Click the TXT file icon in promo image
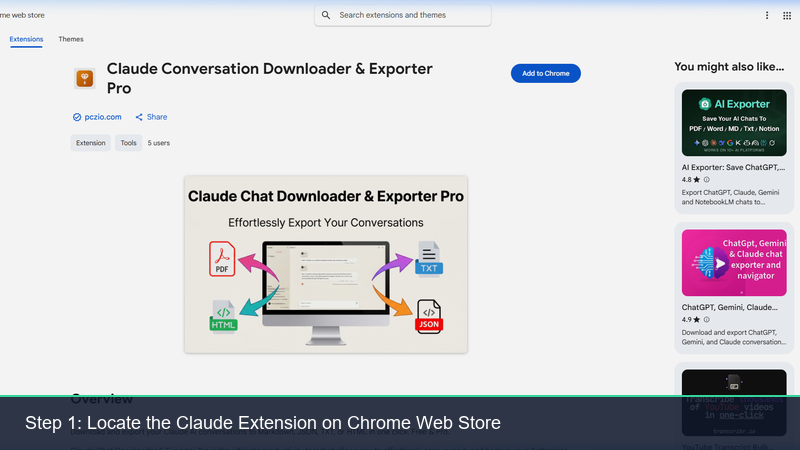The image size is (800, 450). (429, 259)
